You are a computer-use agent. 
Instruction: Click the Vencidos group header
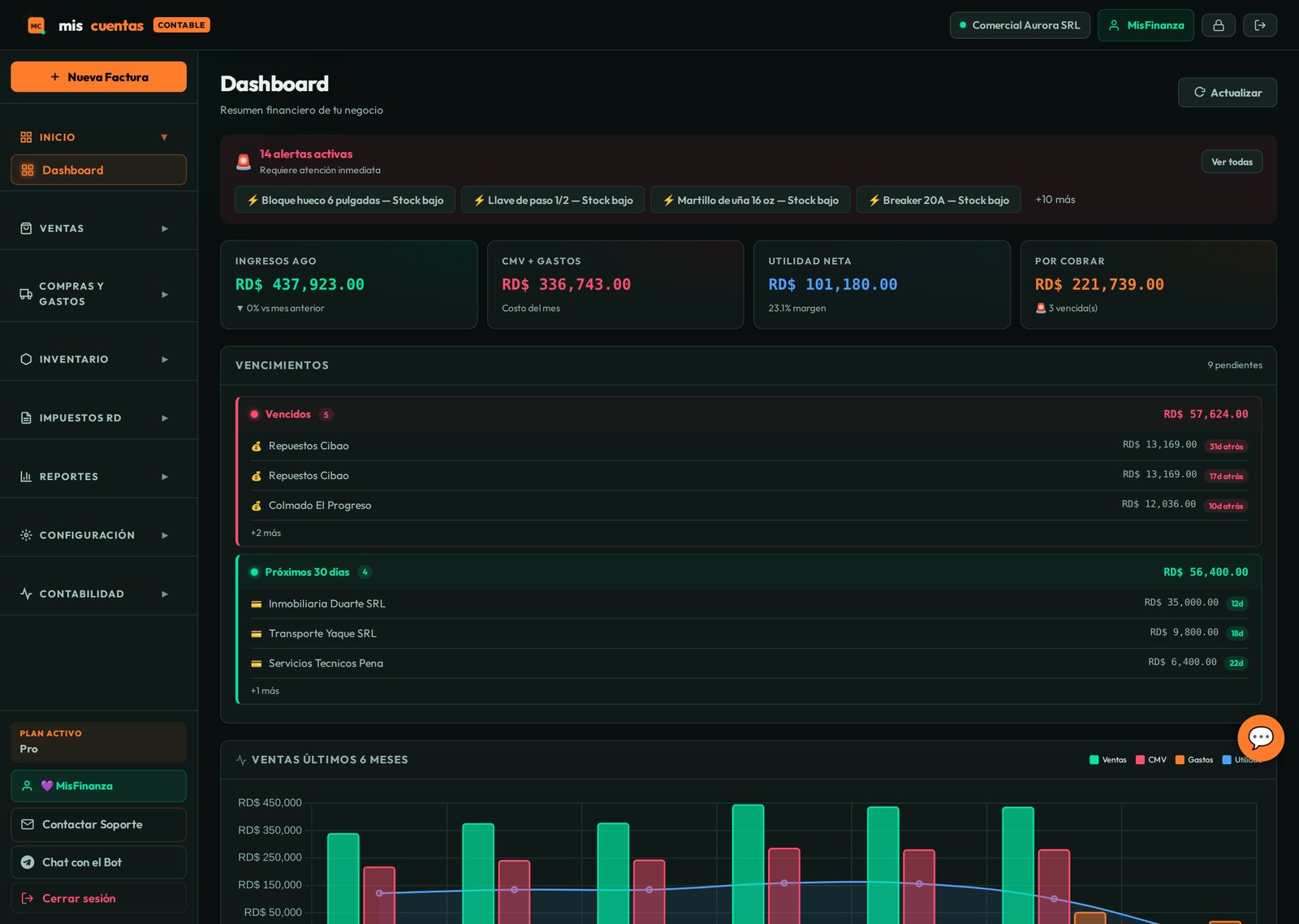tap(749, 414)
